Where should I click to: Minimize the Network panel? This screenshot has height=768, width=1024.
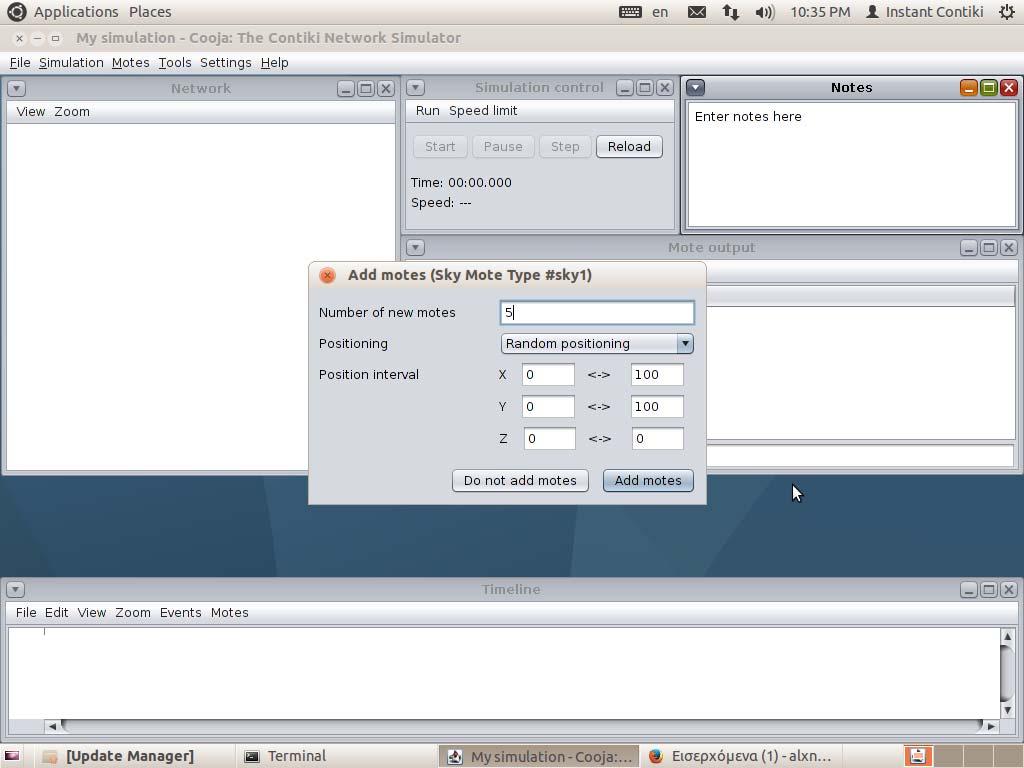point(345,88)
